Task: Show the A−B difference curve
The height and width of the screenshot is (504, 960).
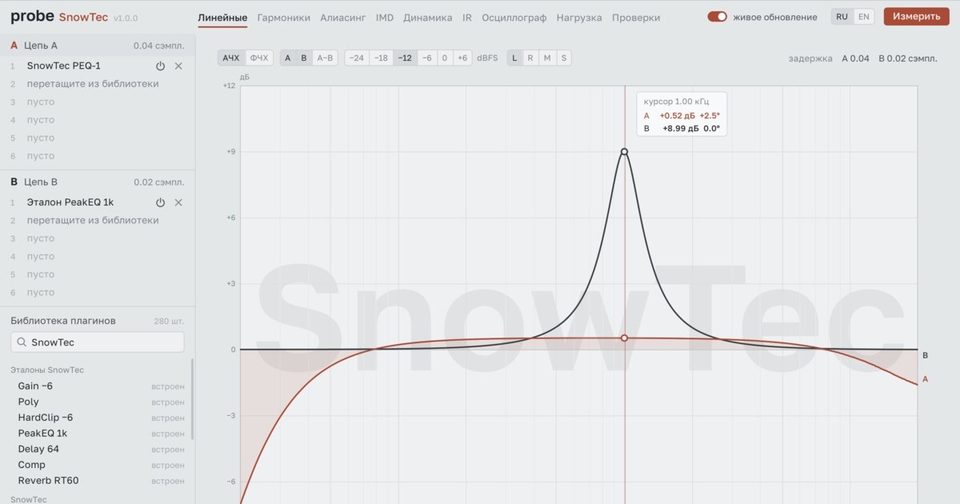Action: pos(324,58)
